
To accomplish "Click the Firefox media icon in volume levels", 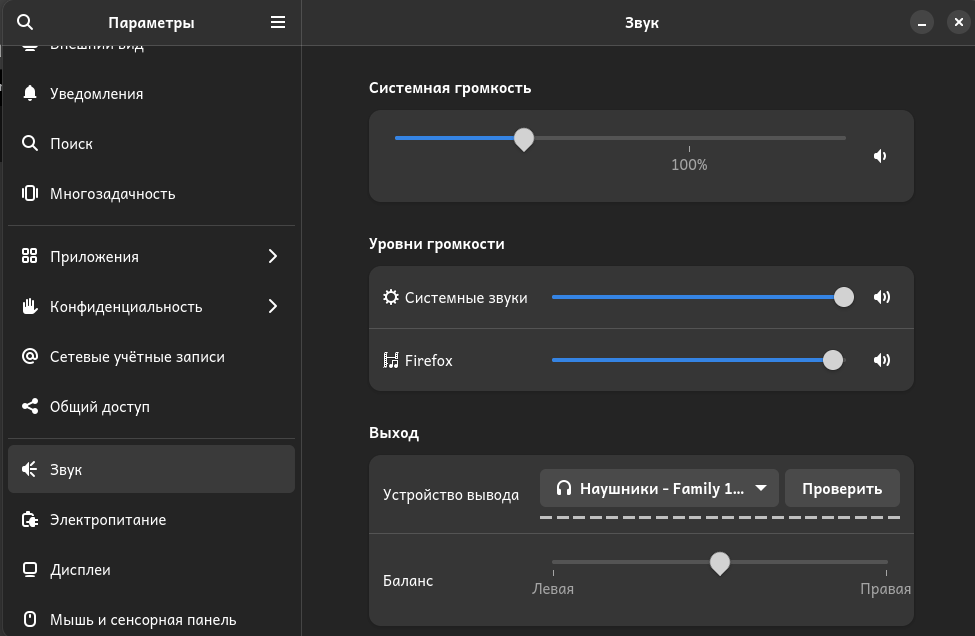I will coord(390,360).
